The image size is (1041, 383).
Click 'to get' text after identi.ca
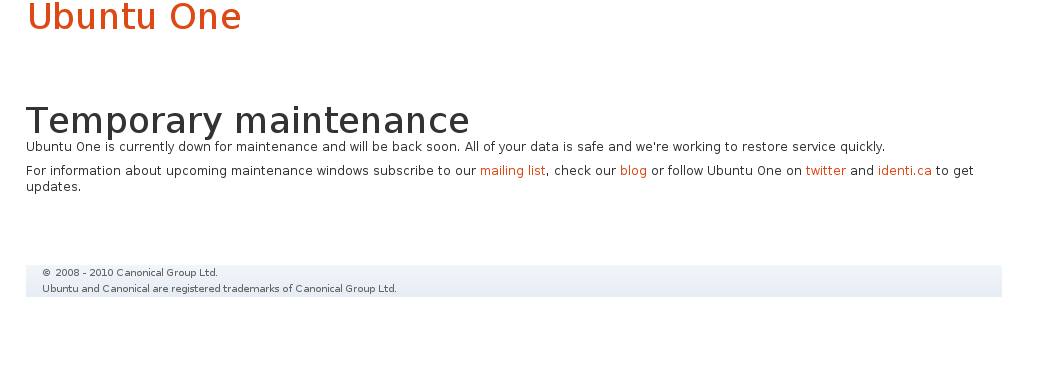(x=955, y=171)
